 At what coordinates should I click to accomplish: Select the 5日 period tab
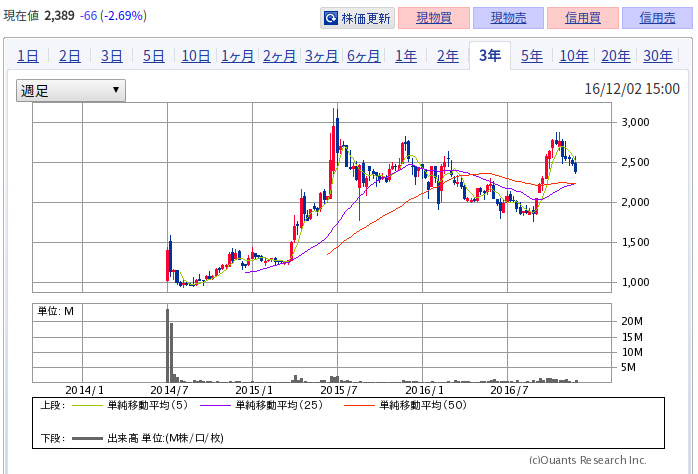point(154,56)
